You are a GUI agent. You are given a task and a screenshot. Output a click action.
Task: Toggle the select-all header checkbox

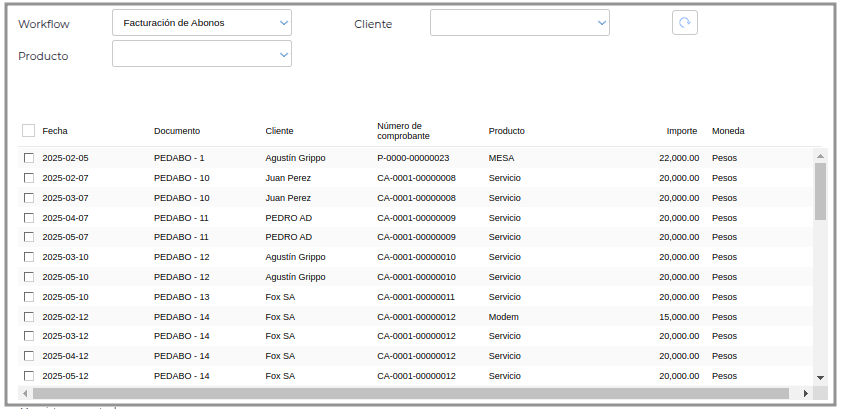[28, 131]
